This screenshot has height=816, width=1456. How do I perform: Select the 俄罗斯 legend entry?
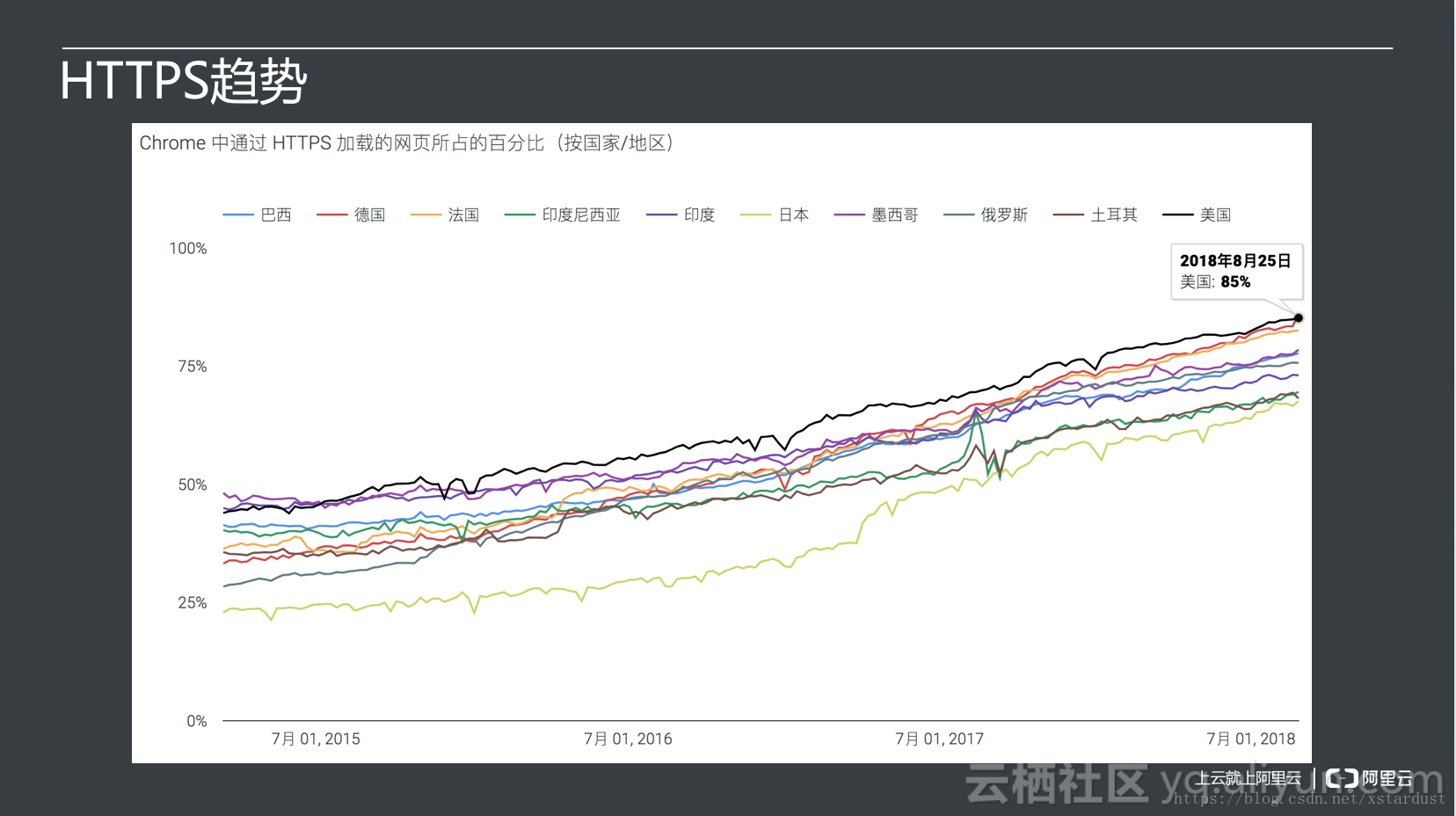coord(986,215)
